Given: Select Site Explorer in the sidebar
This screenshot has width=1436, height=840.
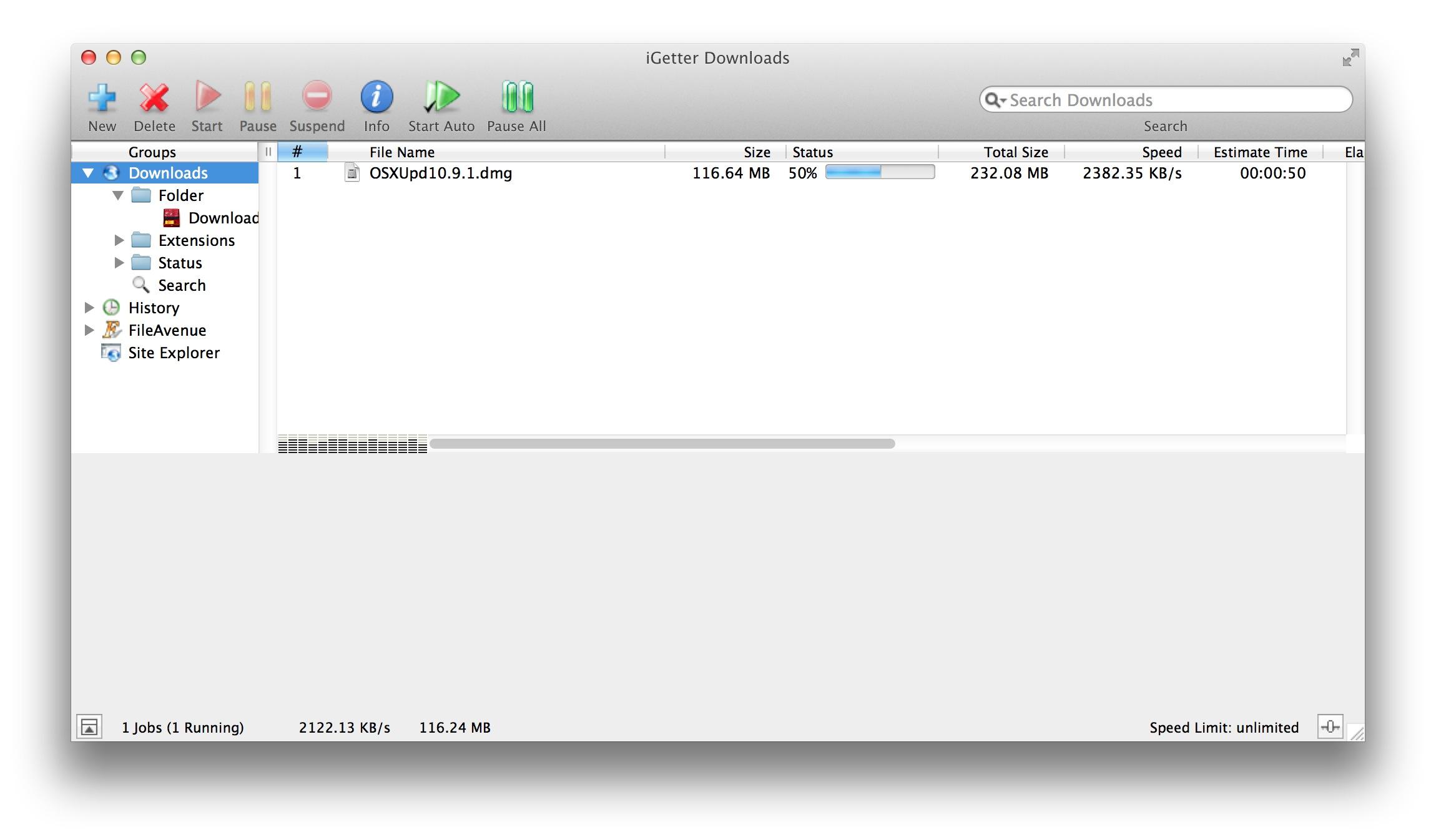Looking at the screenshot, I should [174, 353].
